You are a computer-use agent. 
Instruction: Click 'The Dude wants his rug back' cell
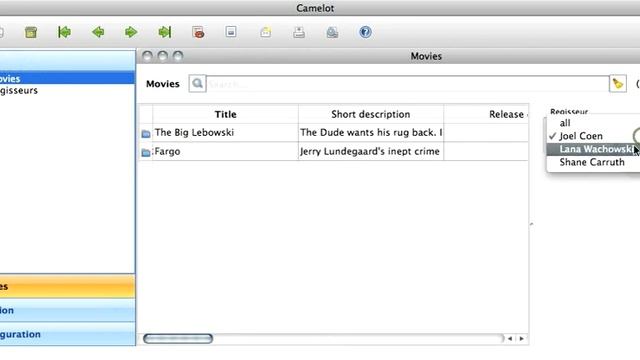(371, 133)
